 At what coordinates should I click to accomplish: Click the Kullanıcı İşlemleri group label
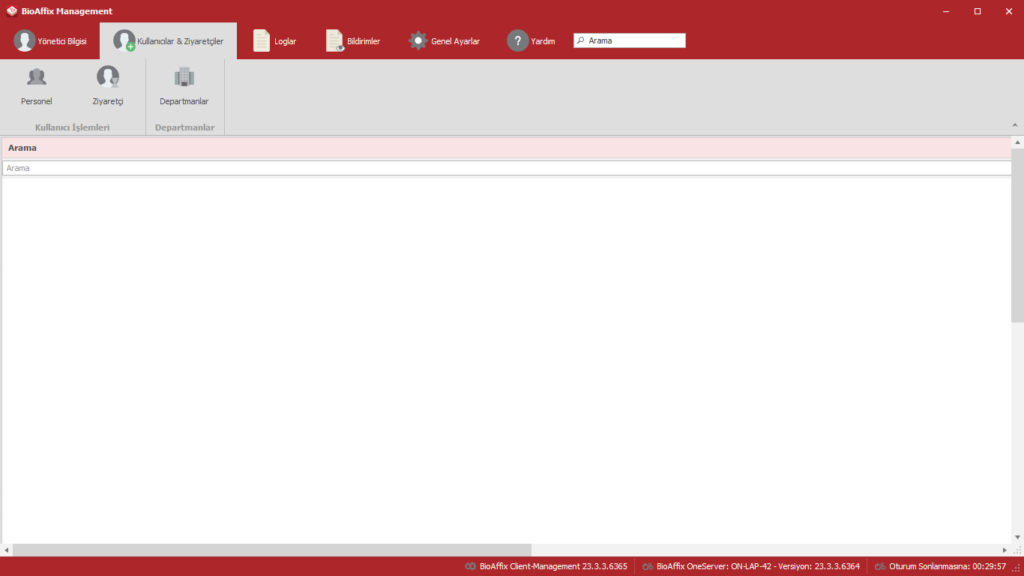[x=72, y=127]
